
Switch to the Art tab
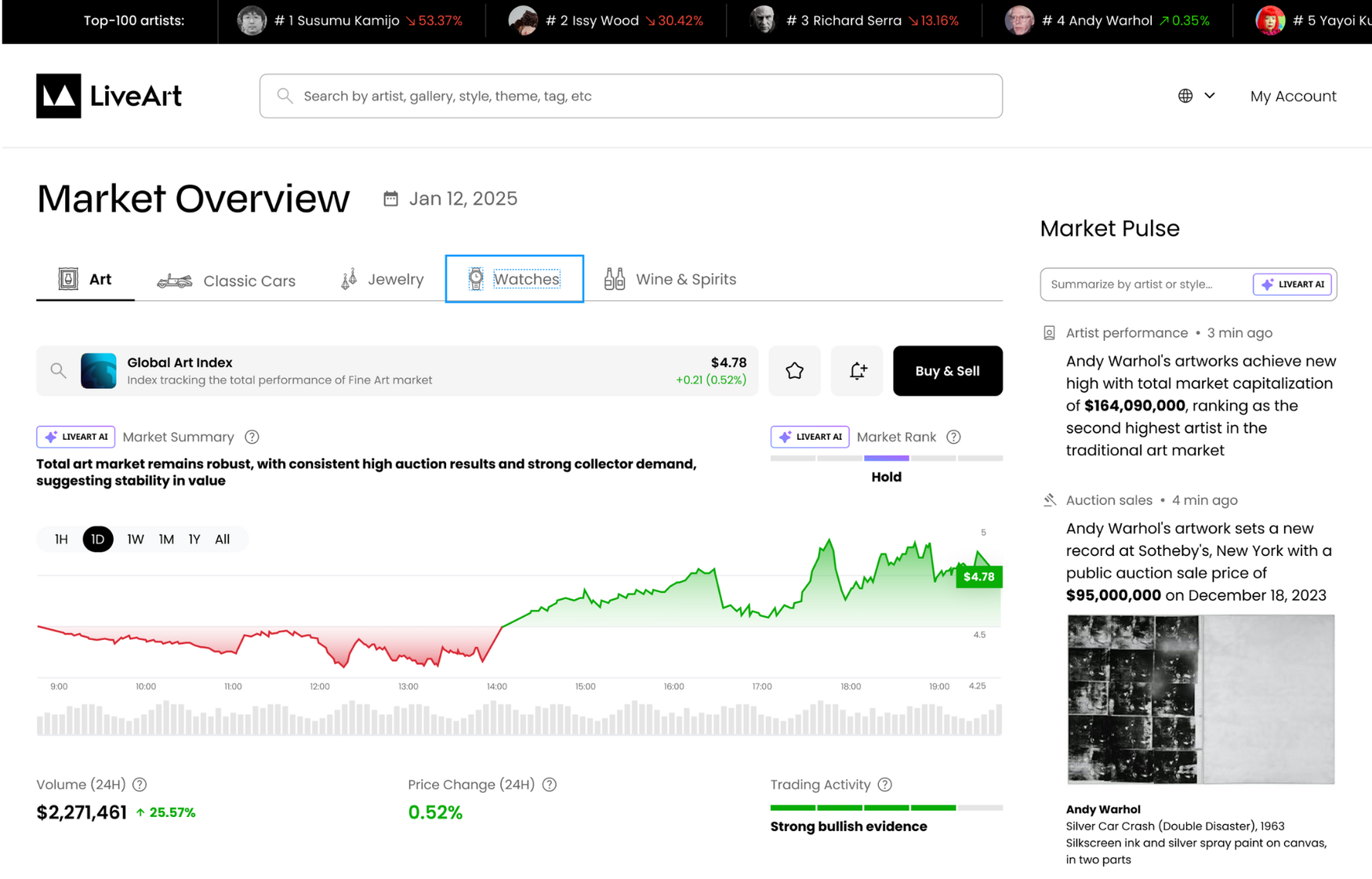(85, 279)
